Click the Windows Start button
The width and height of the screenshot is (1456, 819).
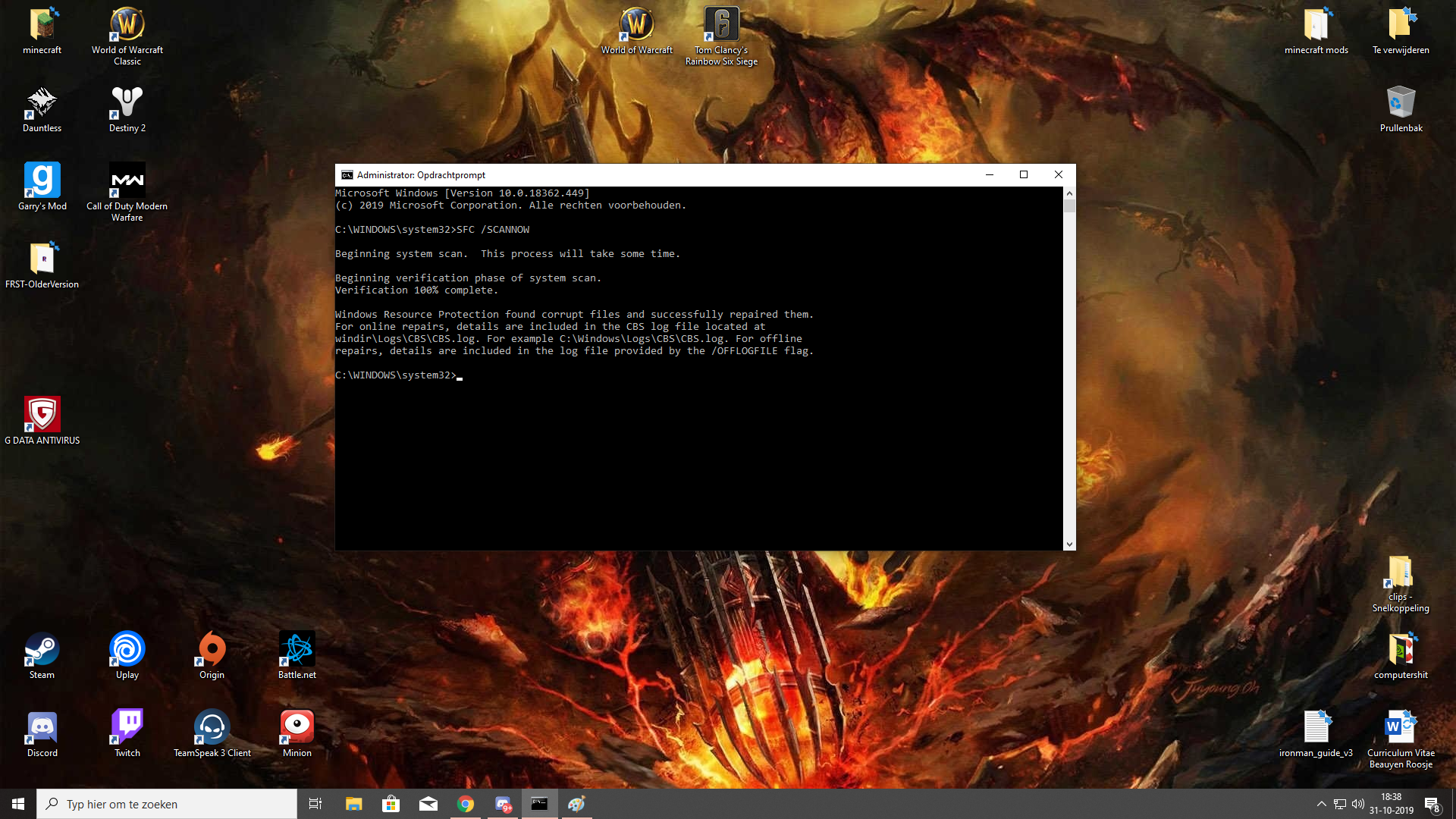[18, 804]
